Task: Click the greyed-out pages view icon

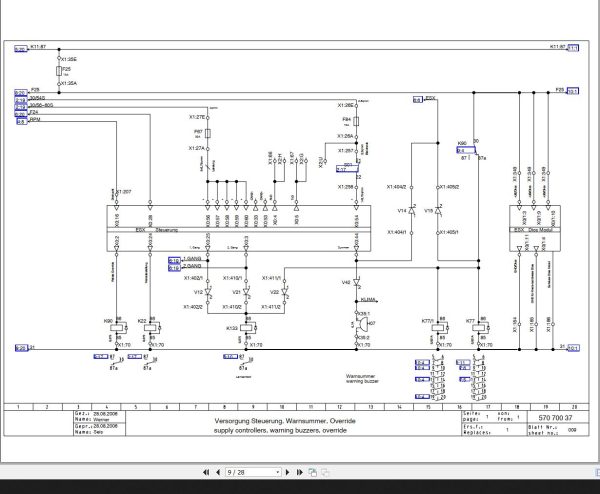Action: click(x=325, y=472)
